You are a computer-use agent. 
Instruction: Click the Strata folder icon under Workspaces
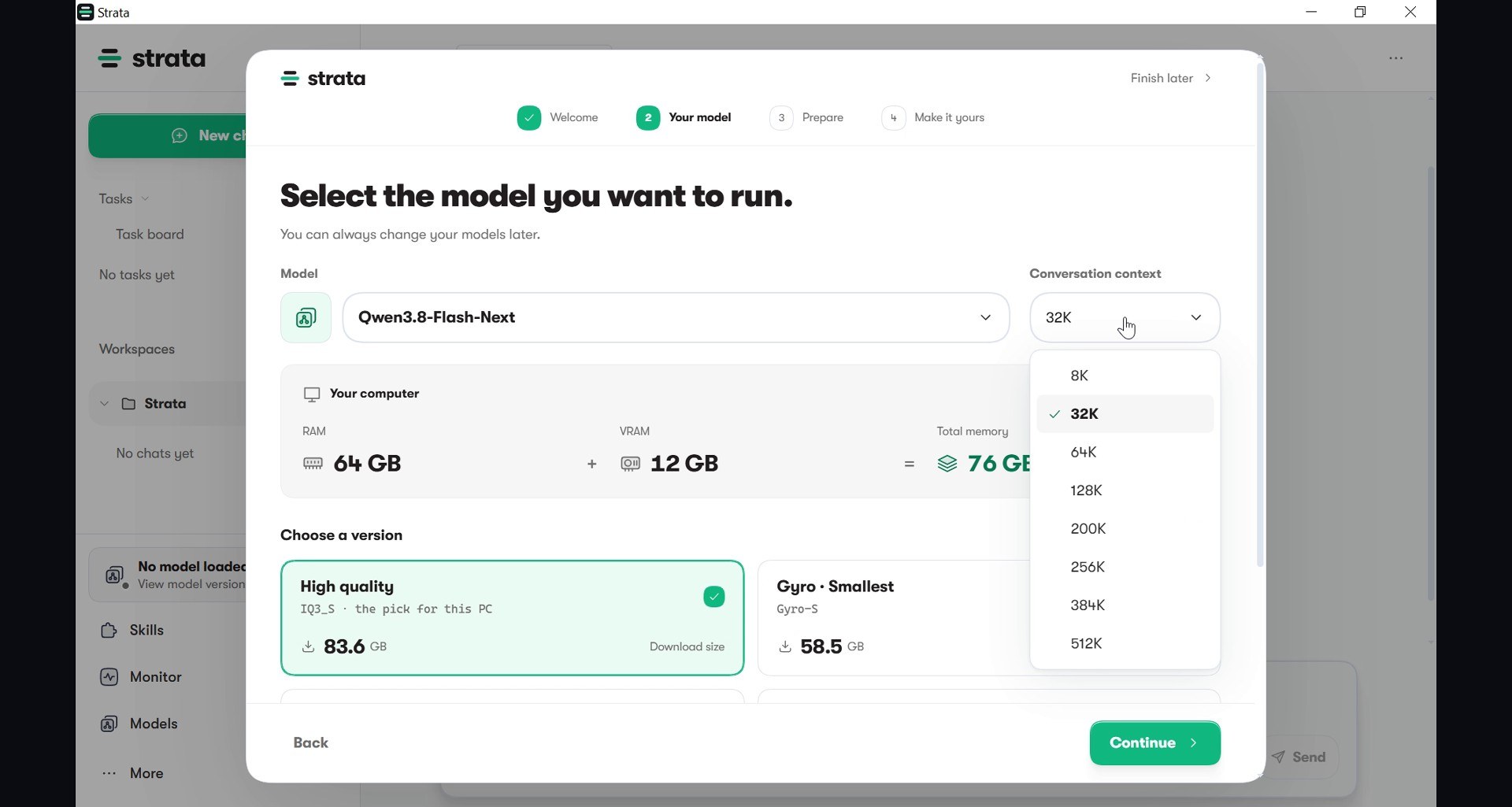(128, 404)
